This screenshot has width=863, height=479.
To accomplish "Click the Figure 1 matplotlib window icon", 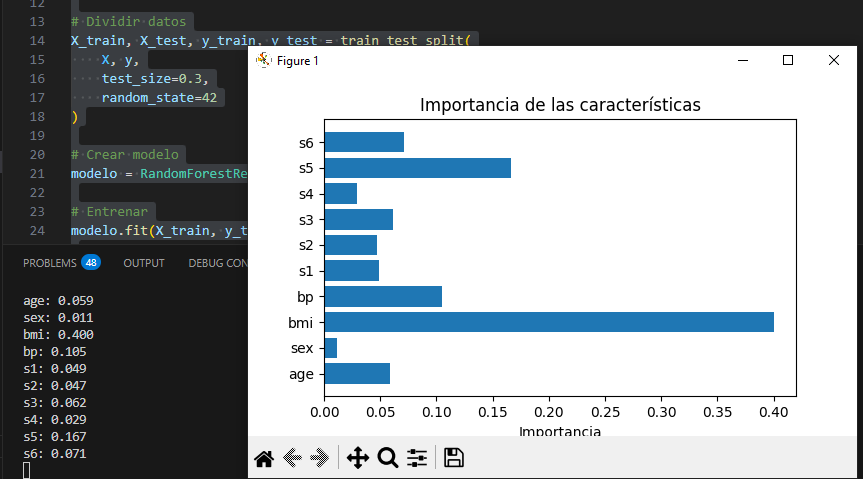I will point(264,60).
